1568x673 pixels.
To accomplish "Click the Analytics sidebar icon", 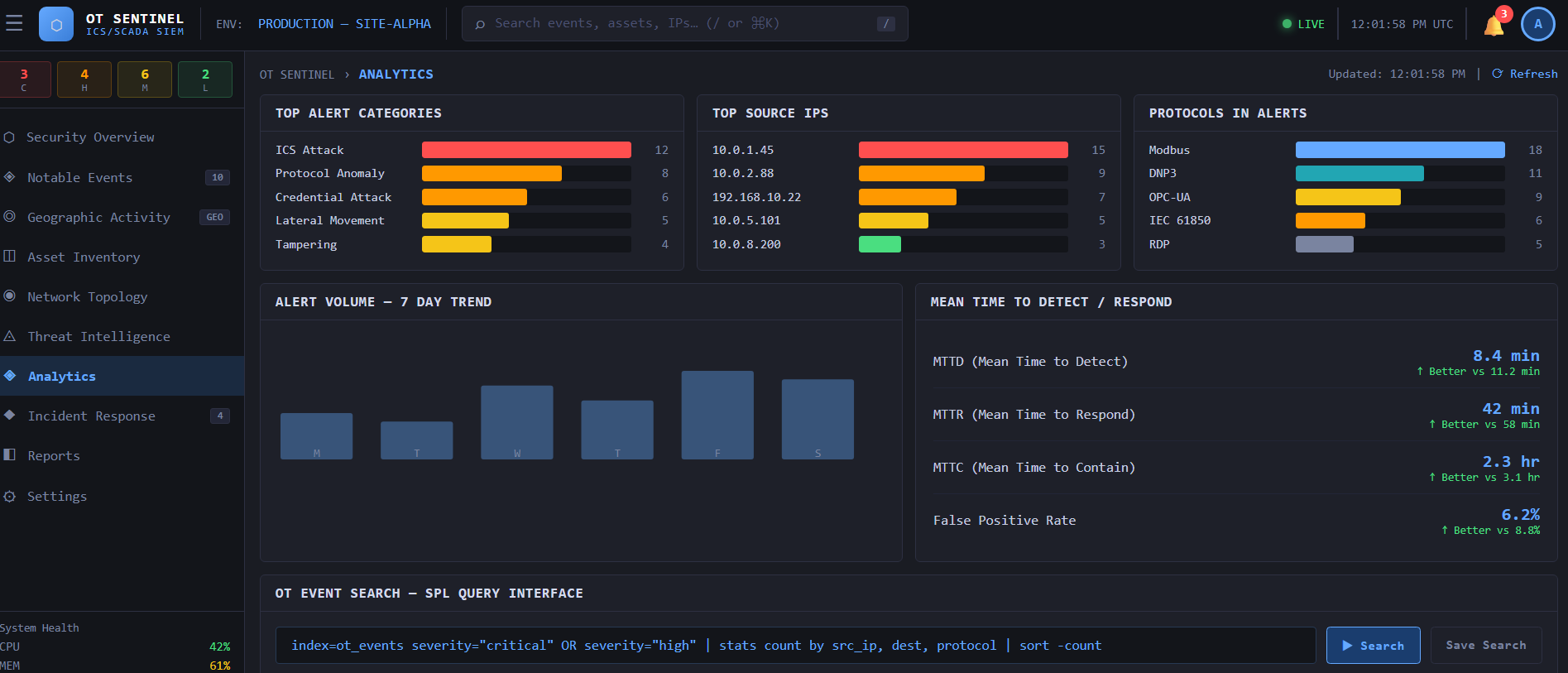I will coord(9,376).
